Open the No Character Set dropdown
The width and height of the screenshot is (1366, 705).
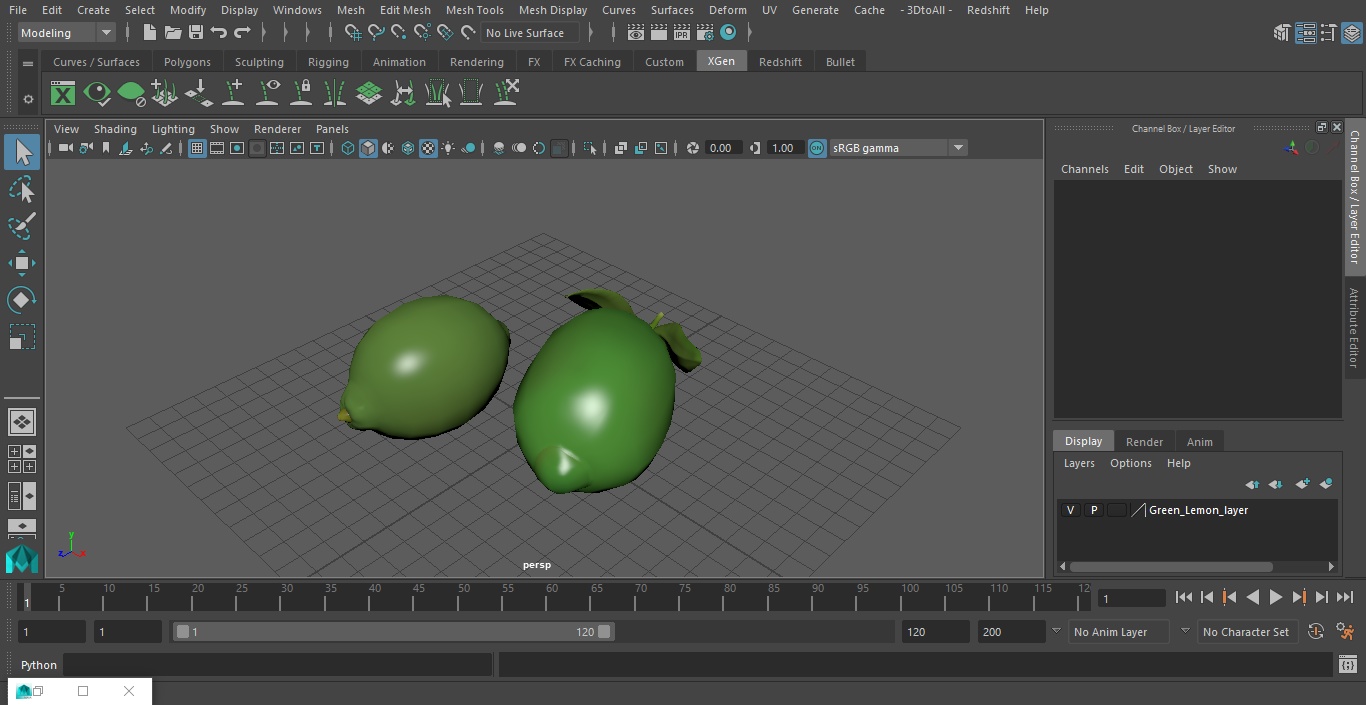pos(1246,632)
